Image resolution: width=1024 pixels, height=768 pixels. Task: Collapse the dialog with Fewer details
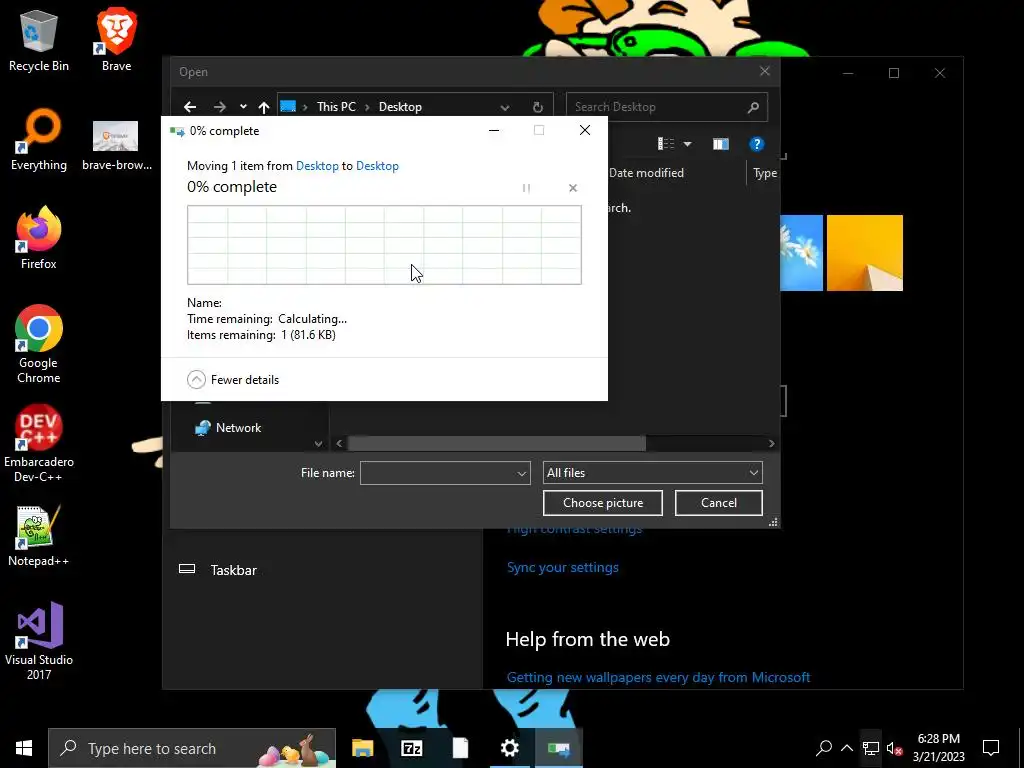pos(233,379)
